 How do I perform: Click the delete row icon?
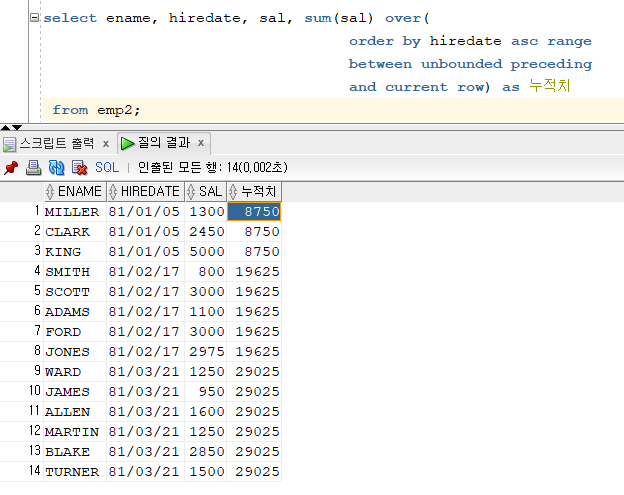pos(80,168)
